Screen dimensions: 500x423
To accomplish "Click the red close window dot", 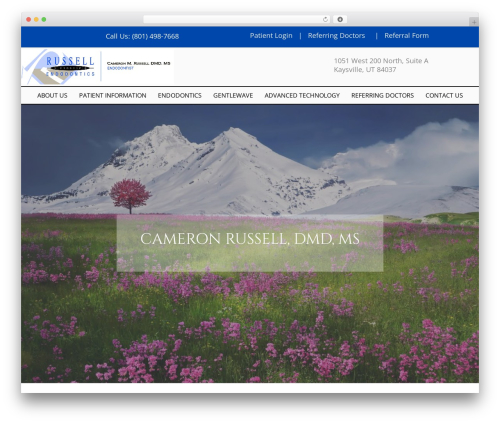I will [x=29, y=20].
